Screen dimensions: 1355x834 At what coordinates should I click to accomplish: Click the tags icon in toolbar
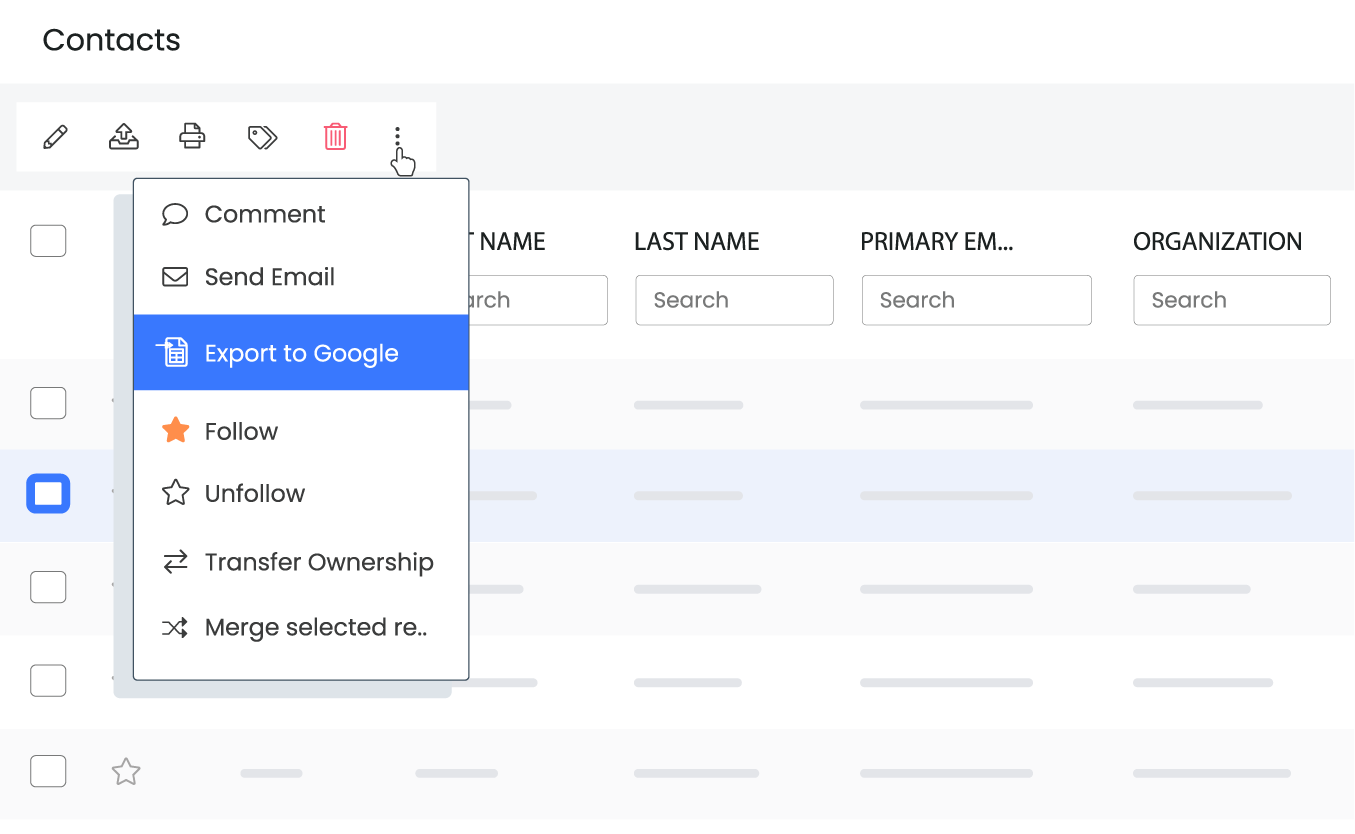coord(262,137)
